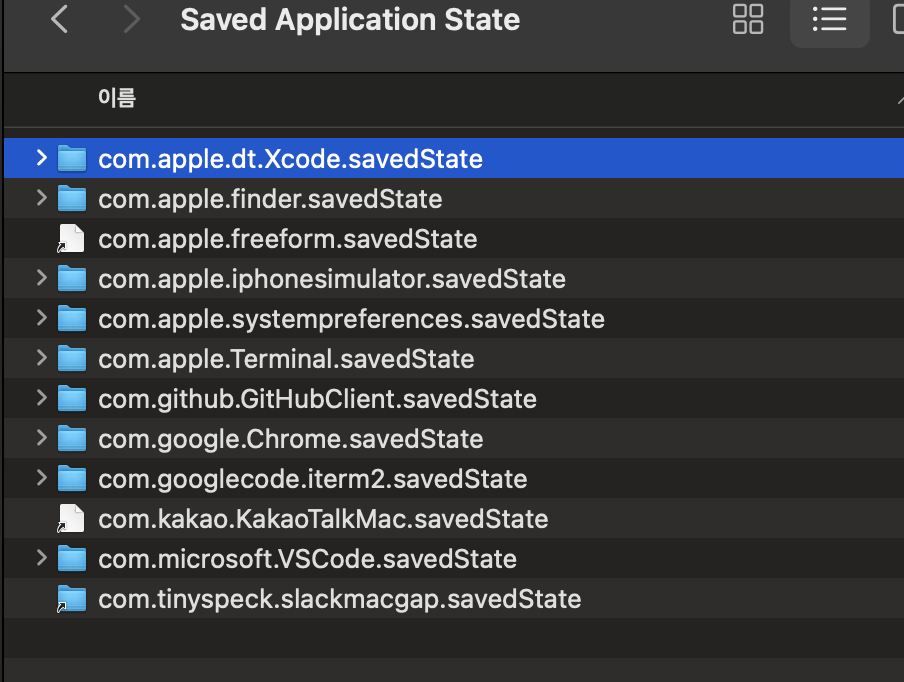Switch to icon grid view
Screen dimensions: 904x682
click(x=748, y=20)
